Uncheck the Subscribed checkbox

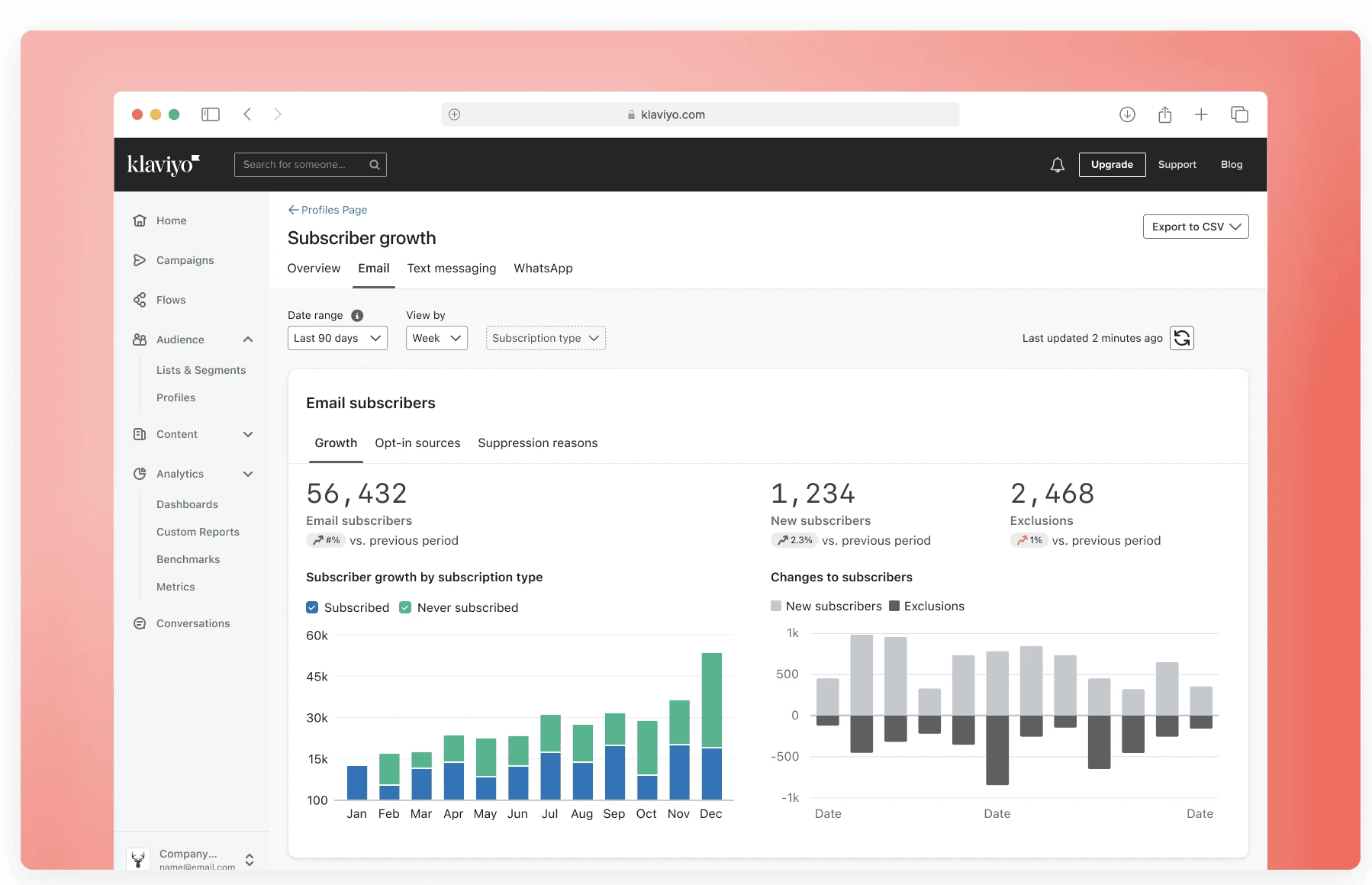pos(312,607)
